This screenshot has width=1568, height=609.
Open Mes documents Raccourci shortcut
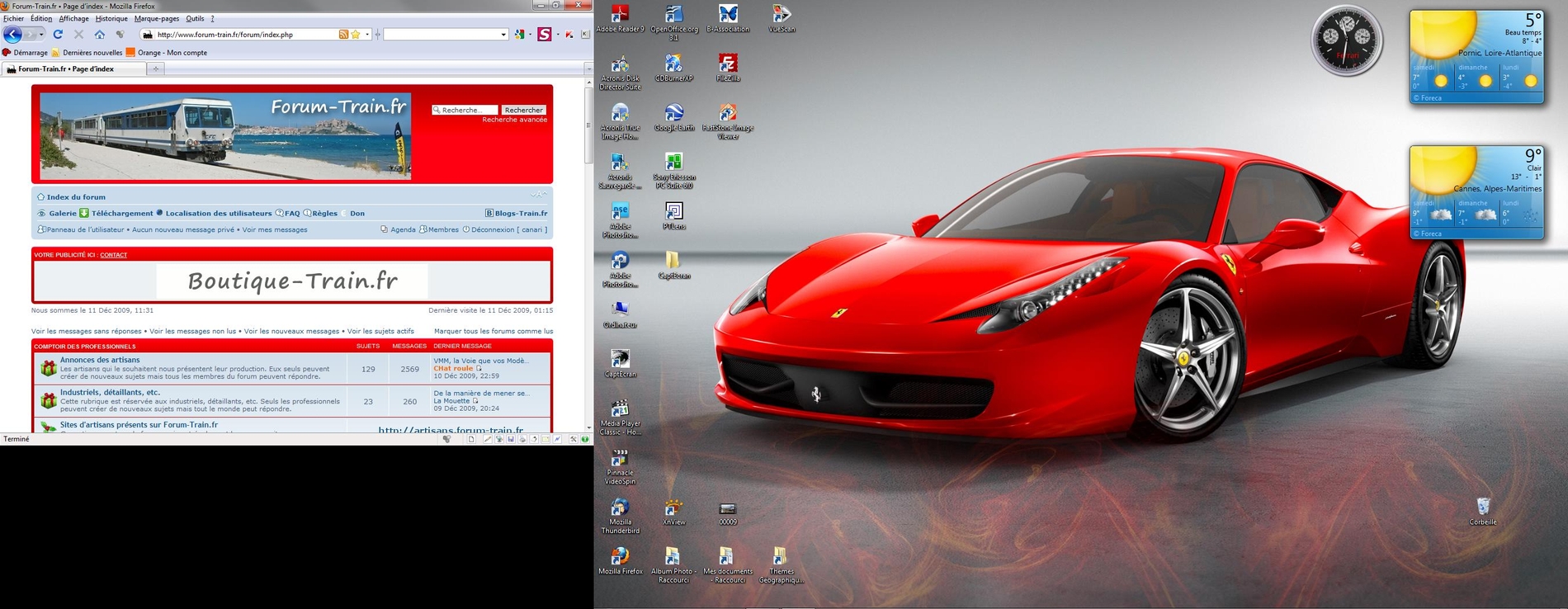click(x=728, y=566)
